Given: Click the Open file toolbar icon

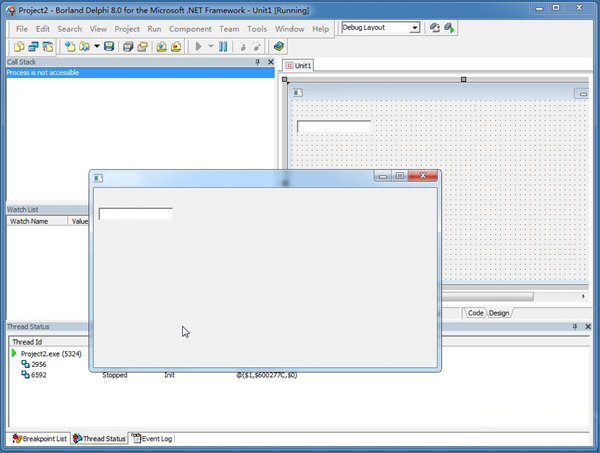Looking at the screenshot, I should [84, 47].
